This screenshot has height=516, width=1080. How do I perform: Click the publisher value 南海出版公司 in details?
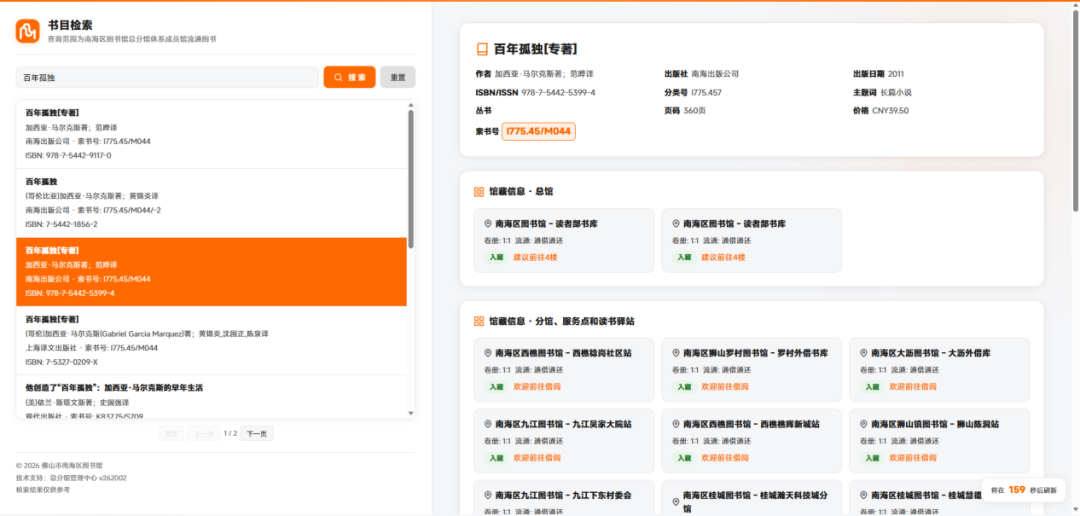pyautogui.click(x=715, y=74)
